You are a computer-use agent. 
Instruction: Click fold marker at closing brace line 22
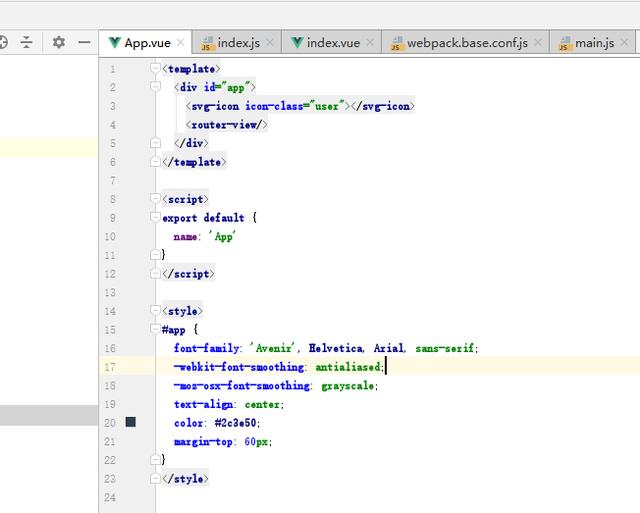pos(155,460)
